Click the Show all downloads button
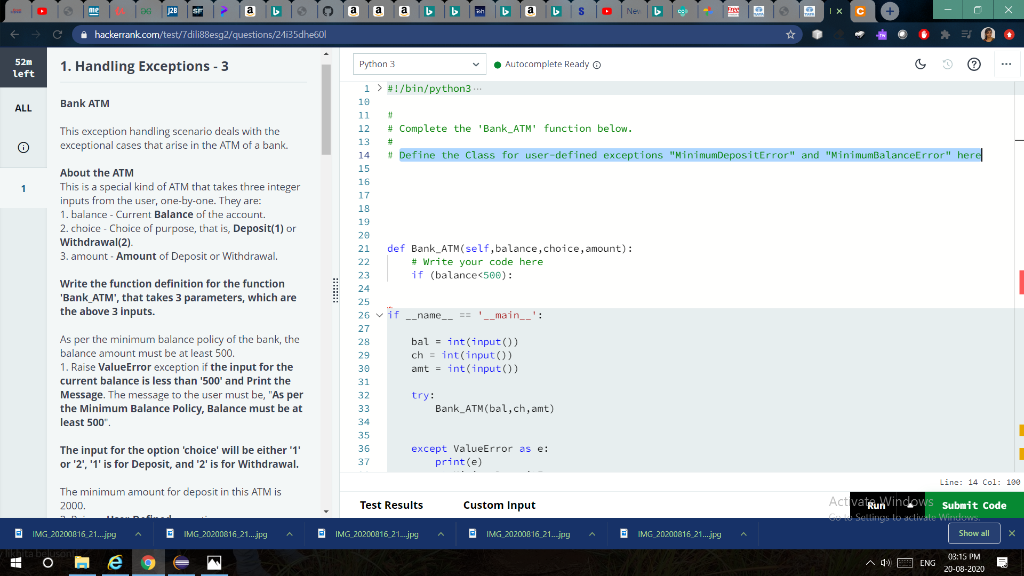Image resolution: width=1024 pixels, height=576 pixels. (973, 534)
